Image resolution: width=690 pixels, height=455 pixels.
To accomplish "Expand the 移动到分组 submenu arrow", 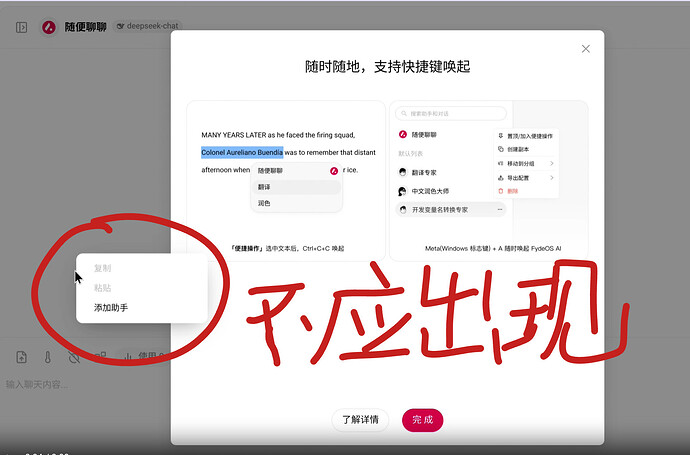I will coord(552,163).
